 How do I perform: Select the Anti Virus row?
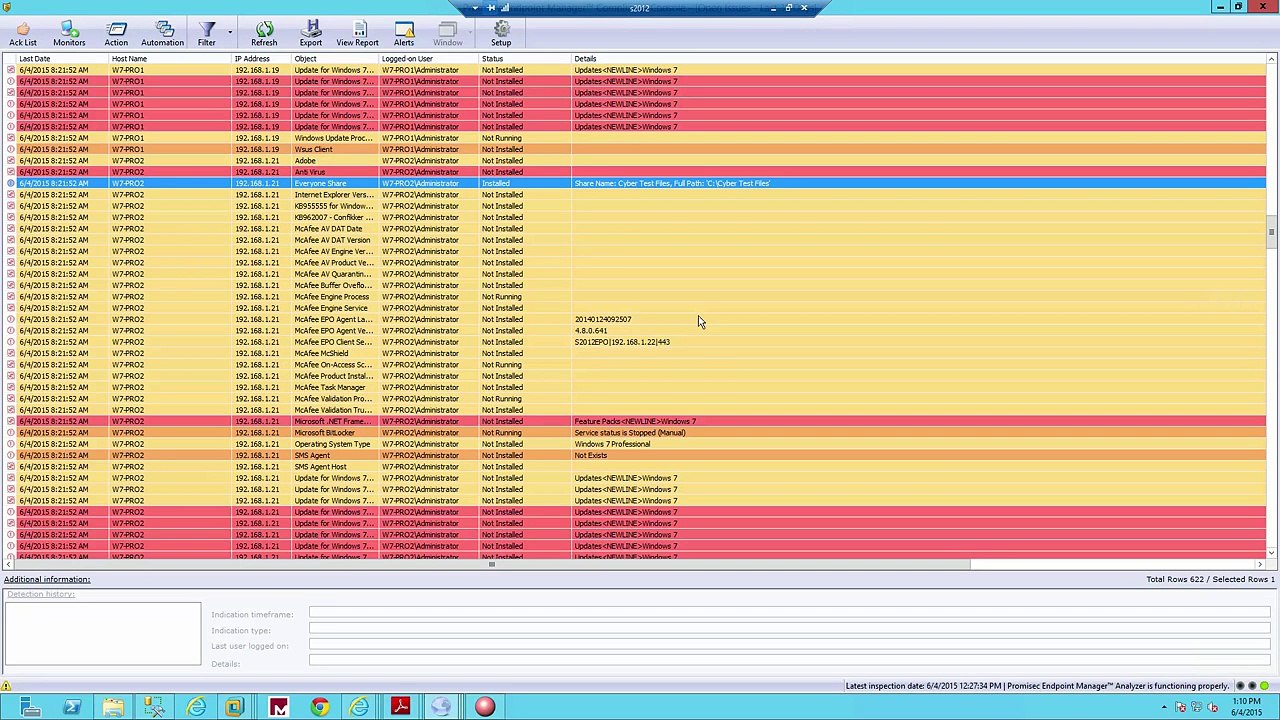[636, 172]
